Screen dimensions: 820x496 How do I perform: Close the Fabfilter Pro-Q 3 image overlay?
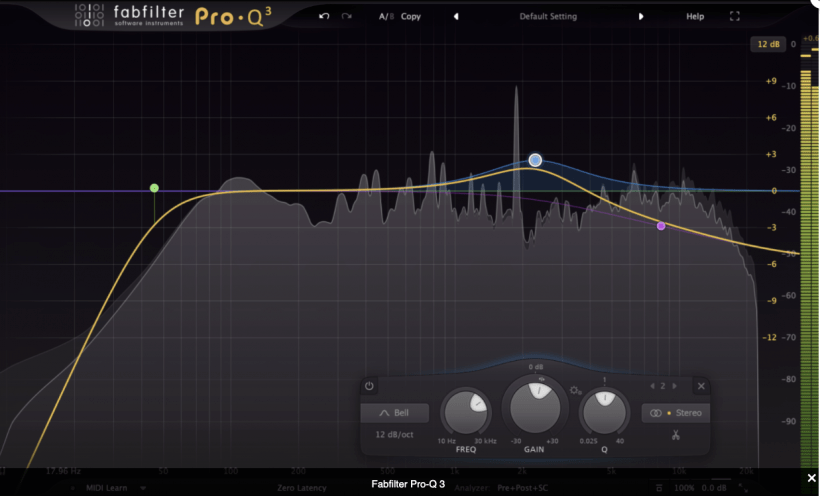tap(811, 478)
